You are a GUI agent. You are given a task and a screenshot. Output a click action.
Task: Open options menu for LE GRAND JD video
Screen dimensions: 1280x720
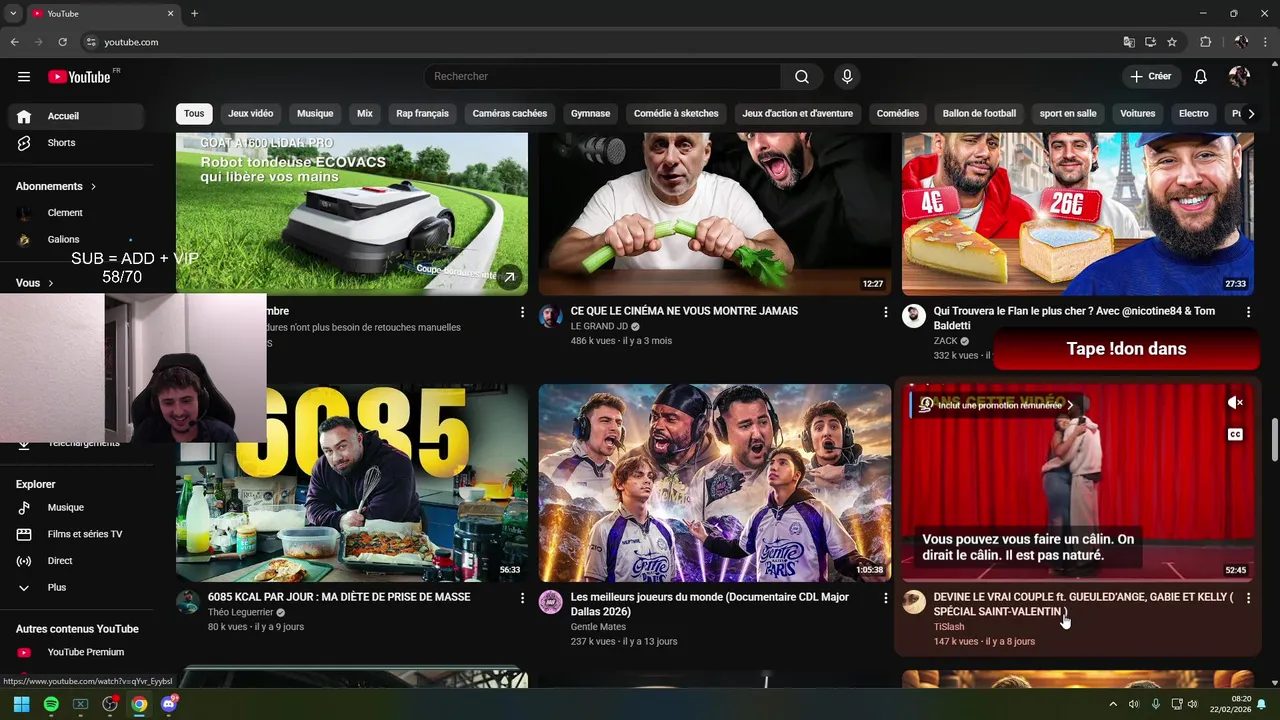[x=885, y=312]
